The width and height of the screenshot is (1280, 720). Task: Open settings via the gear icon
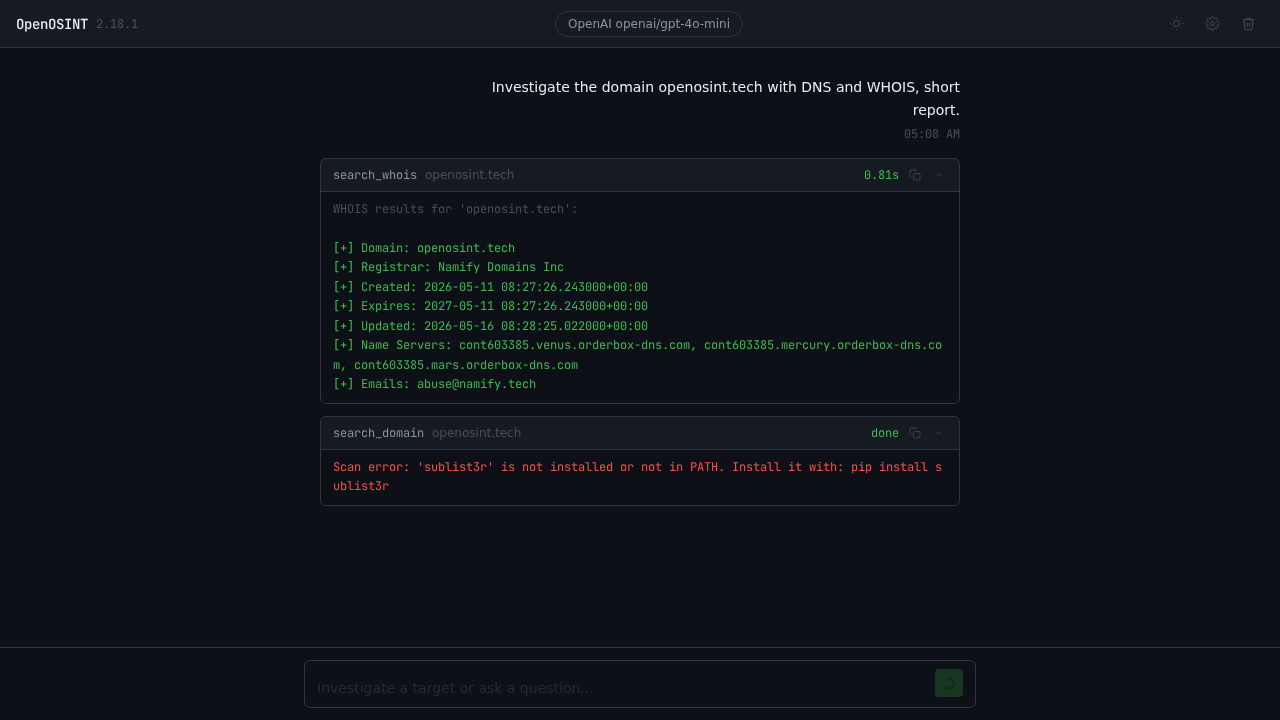[1212, 24]
